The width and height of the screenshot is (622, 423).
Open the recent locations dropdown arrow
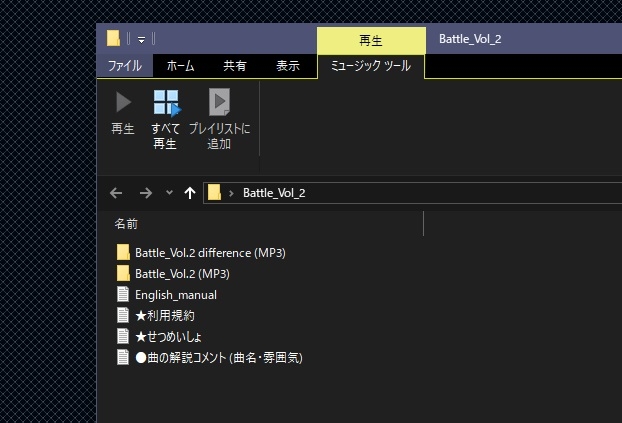169,193
